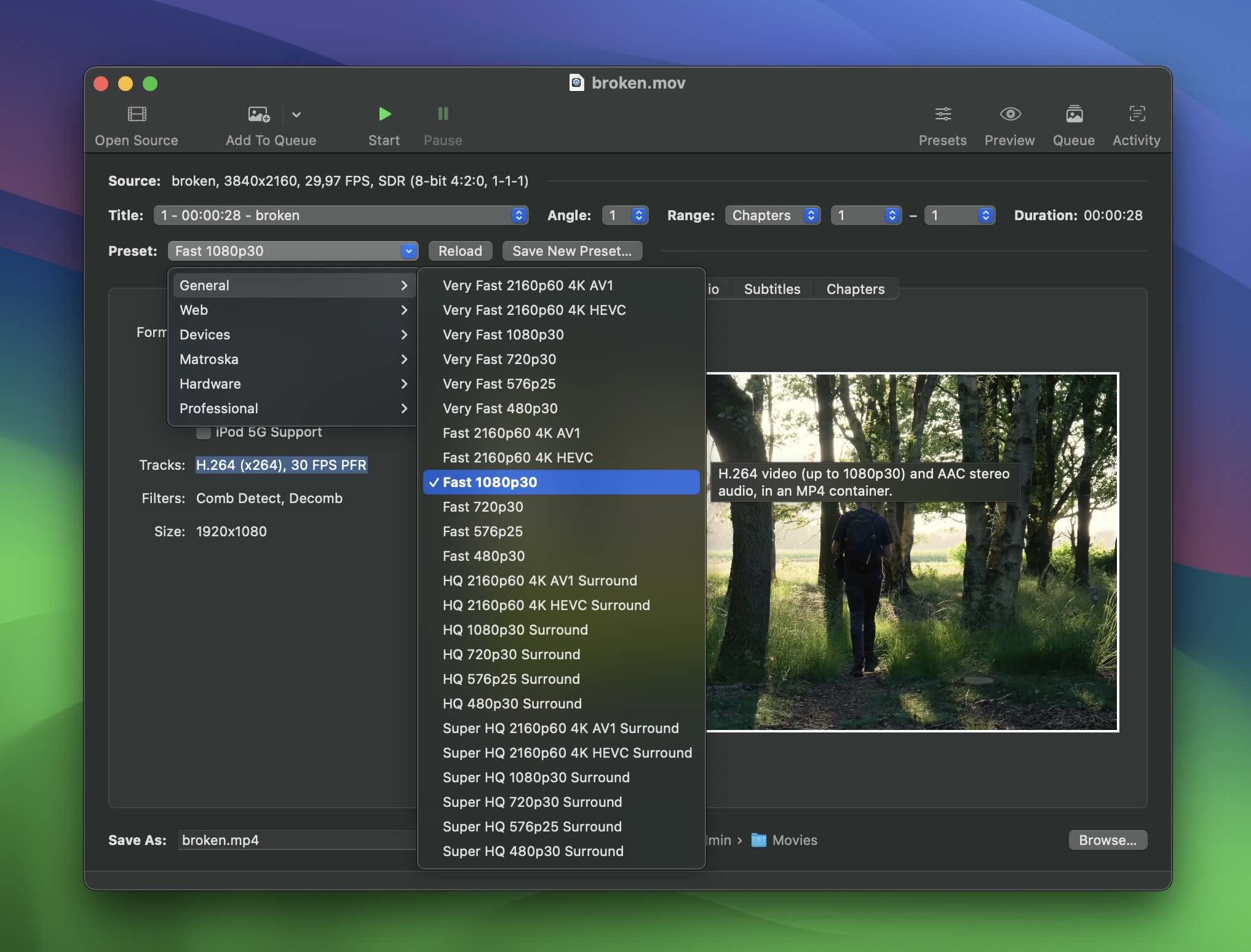Image resolution: width=1251 pixels, height=952 pixels.
Task: Click the Size value 1920x1080
Action: (x=231, y=531)
